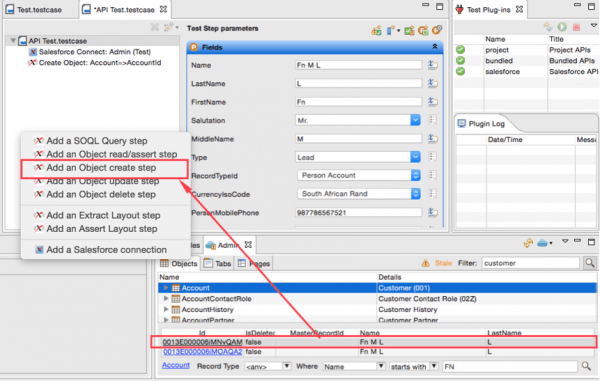Open the CurrencyIsoCode dropdown showing South African Rand
Image resolution: width=600 pixels, height=381 pixels.
click(416, 194)
